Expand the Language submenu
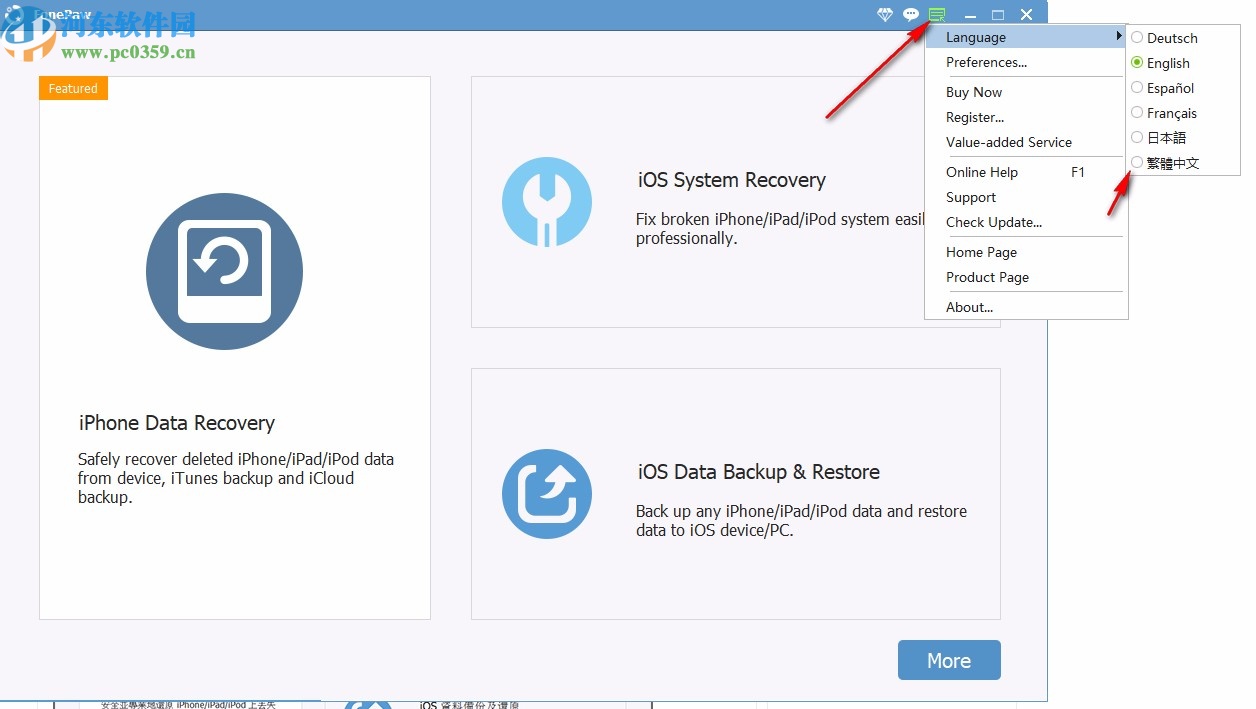The height and width of the screenshot is (709, 1256). tap(975, 37)
